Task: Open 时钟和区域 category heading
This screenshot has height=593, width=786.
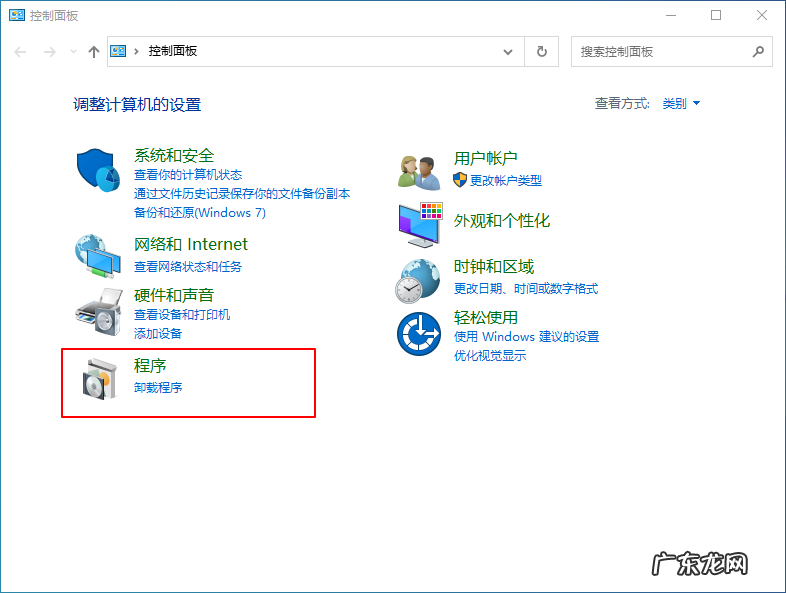Action: [x=494, y=267]
